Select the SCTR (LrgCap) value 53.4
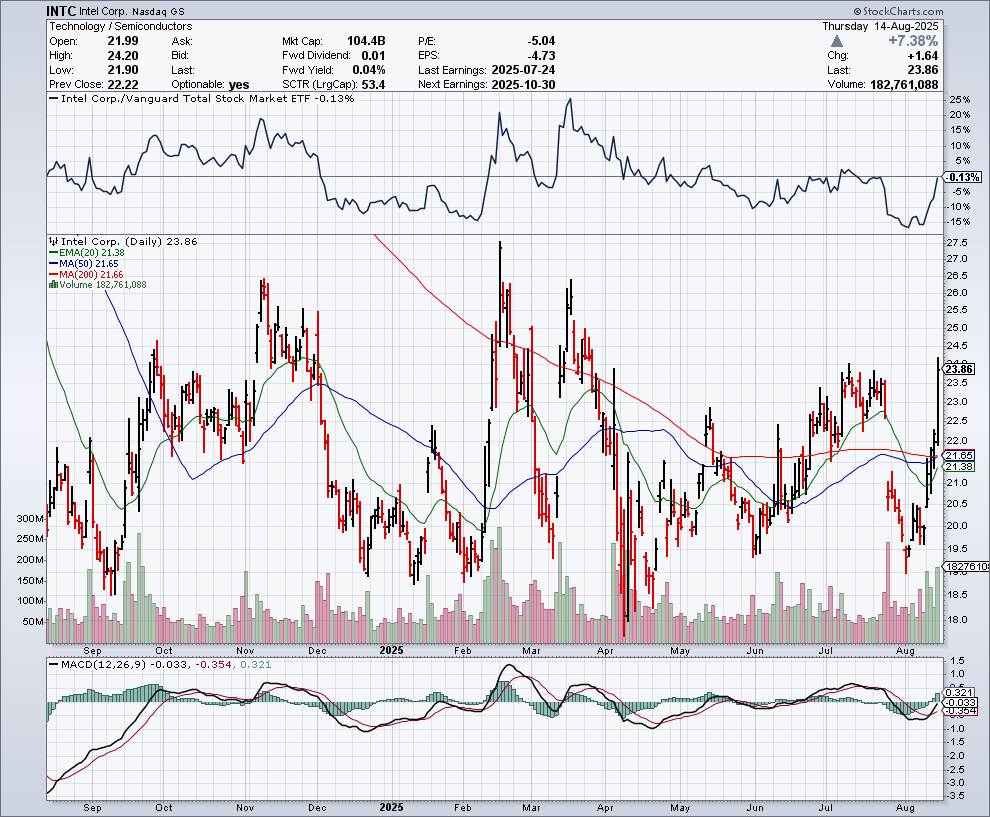Screen dimensions: 990x817 374,85
